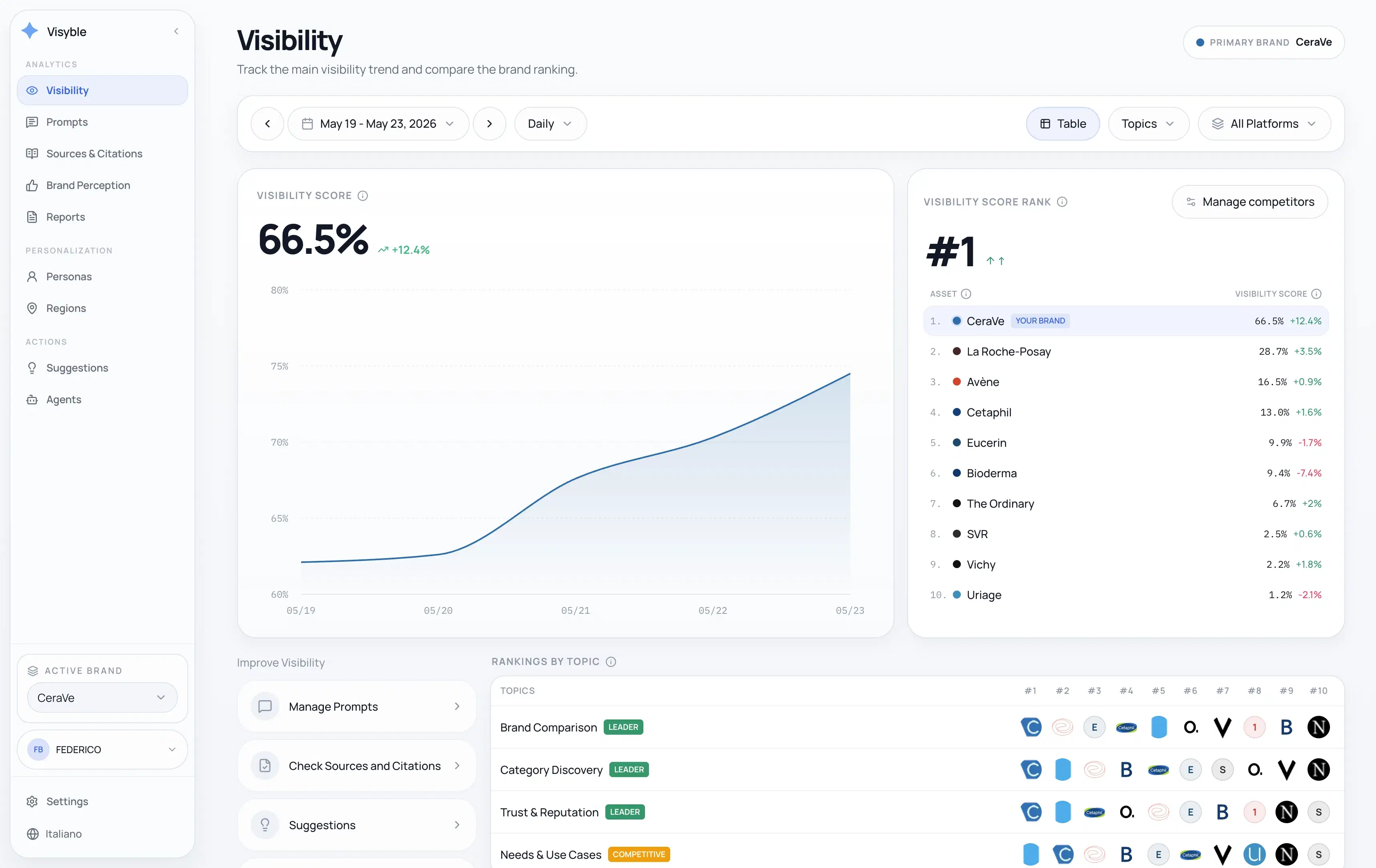Click the Personas person icon
Viewport: 1376px width, 868px height.
[32, 277]
